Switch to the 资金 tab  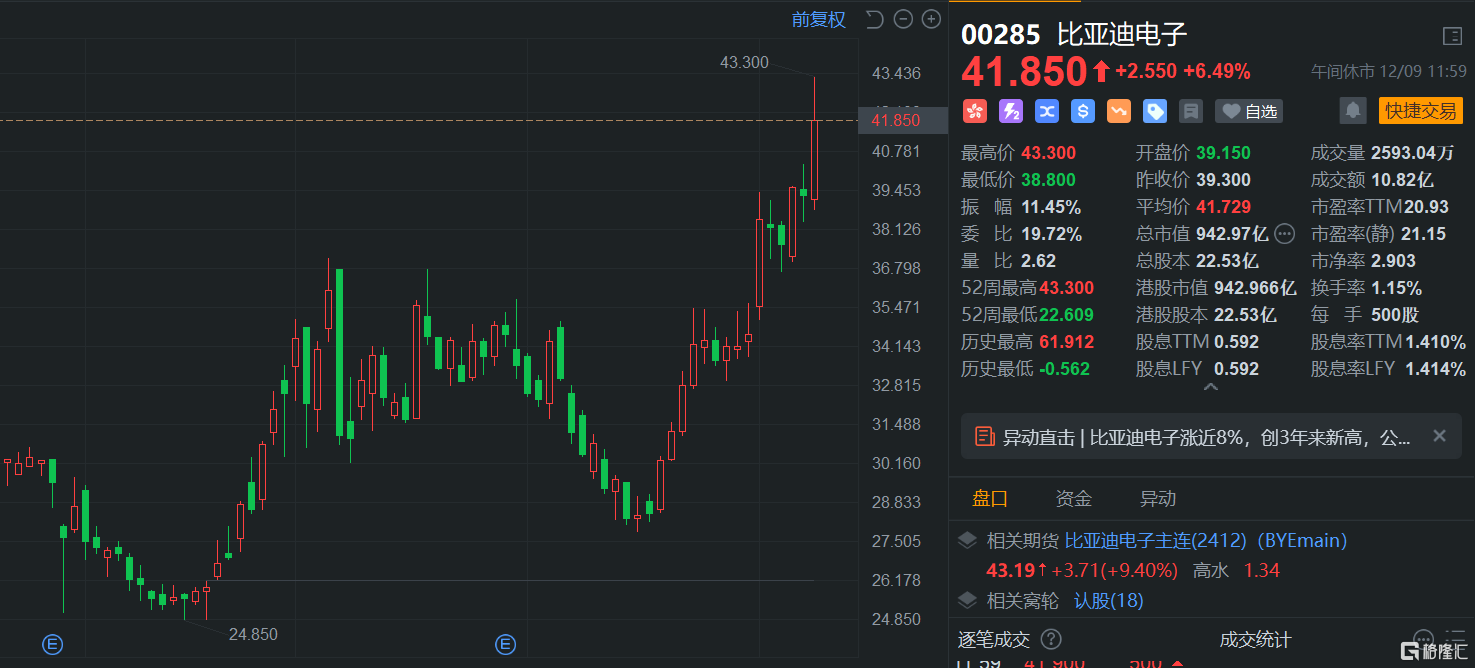click(x=1074, y=499)
